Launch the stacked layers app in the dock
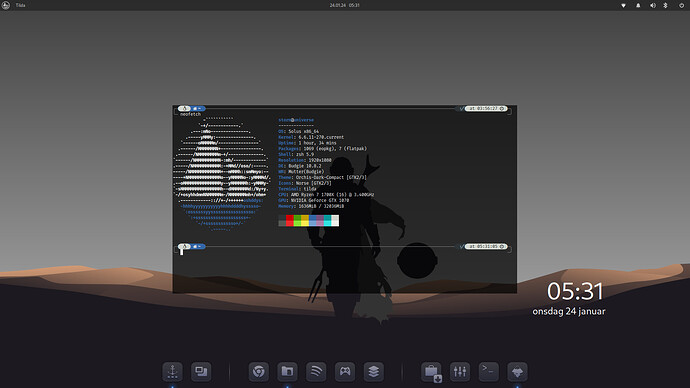 click(374, 372)
